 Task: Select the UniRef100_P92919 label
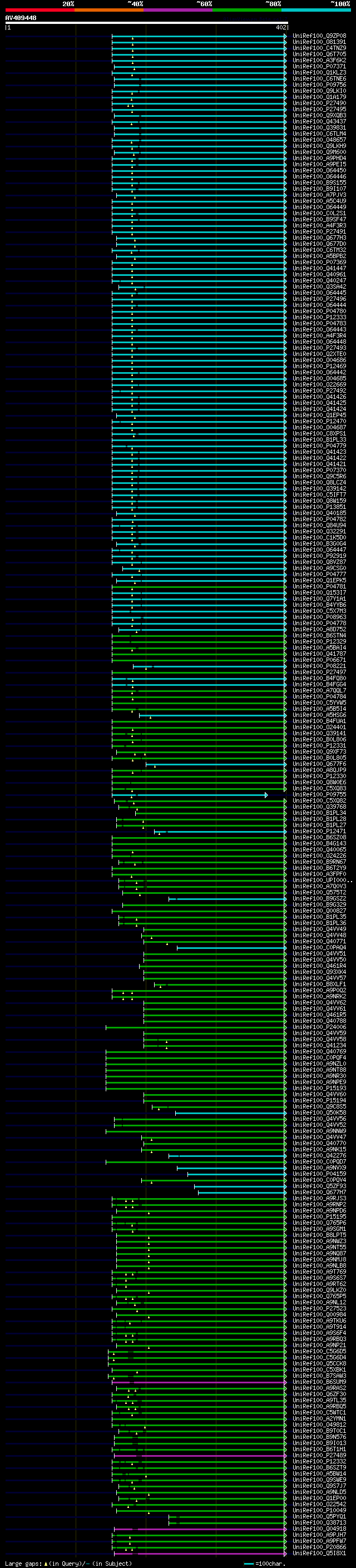(x=319, y=556)
